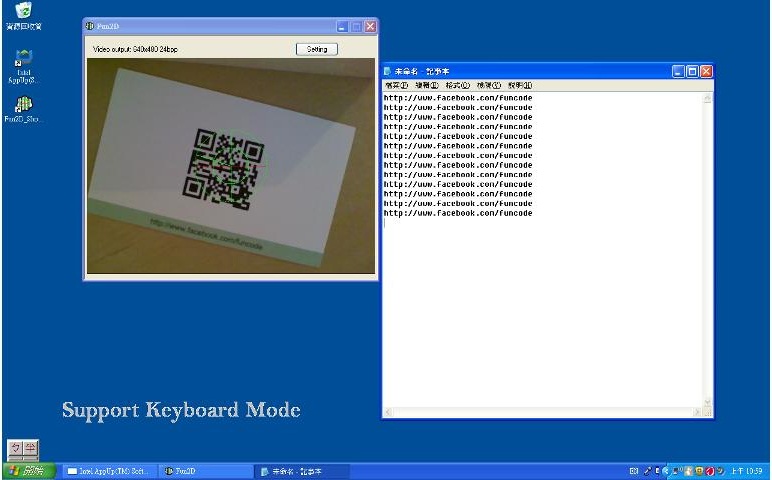Click the red circular system tray icon
The height and width of the screenshot is (480, 772).
point(710,471)
